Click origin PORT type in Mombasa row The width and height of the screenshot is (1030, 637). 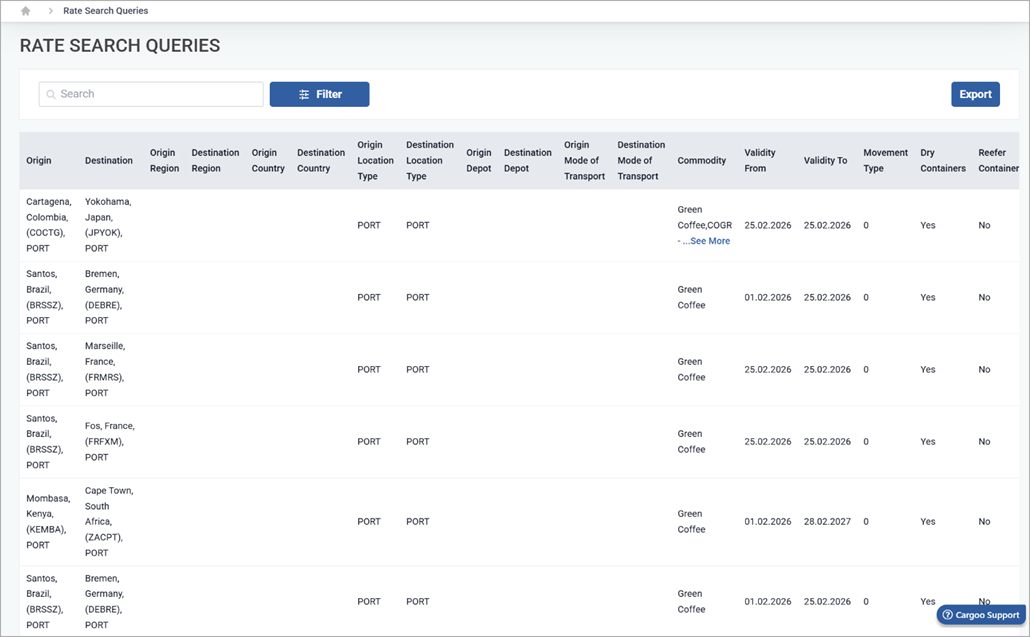369,521
